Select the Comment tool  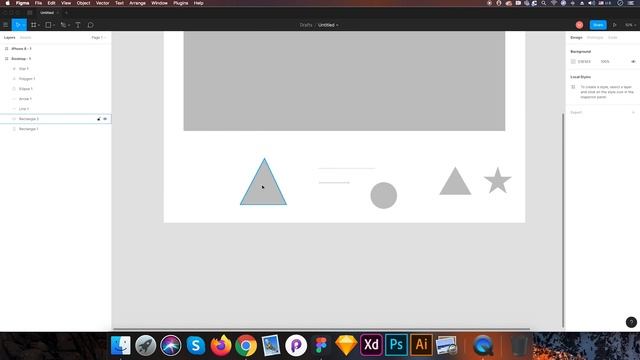click(91, 25)
